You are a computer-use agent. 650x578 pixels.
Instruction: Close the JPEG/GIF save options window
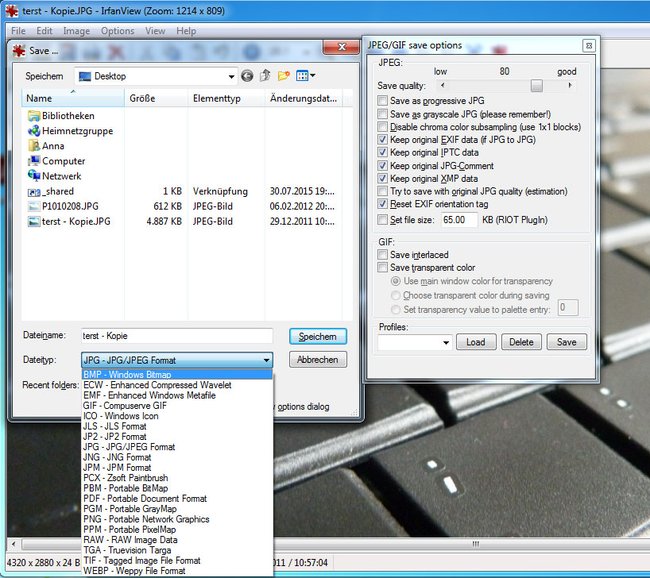[589, 45]
